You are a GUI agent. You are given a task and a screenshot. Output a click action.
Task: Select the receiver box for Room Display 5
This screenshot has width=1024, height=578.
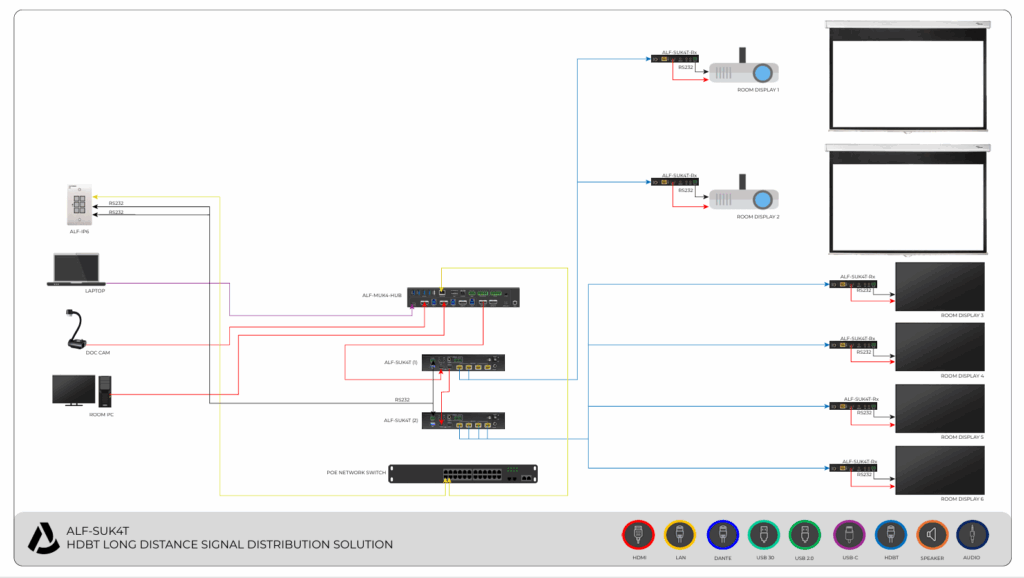pos(853,406)
